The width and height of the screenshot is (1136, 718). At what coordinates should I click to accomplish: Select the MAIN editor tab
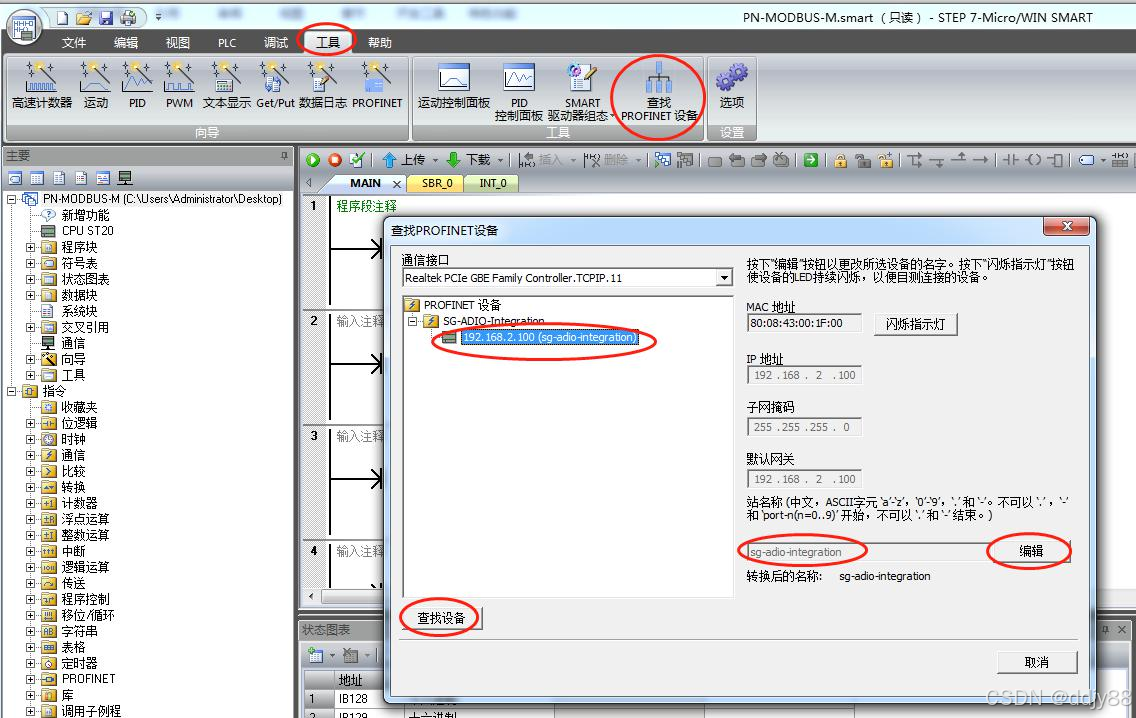(x=366, y=183)
